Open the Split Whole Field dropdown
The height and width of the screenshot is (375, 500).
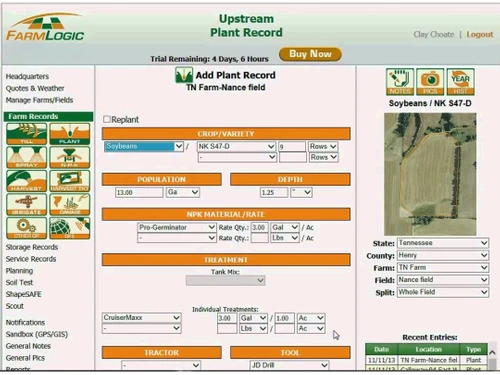[443, 292]
